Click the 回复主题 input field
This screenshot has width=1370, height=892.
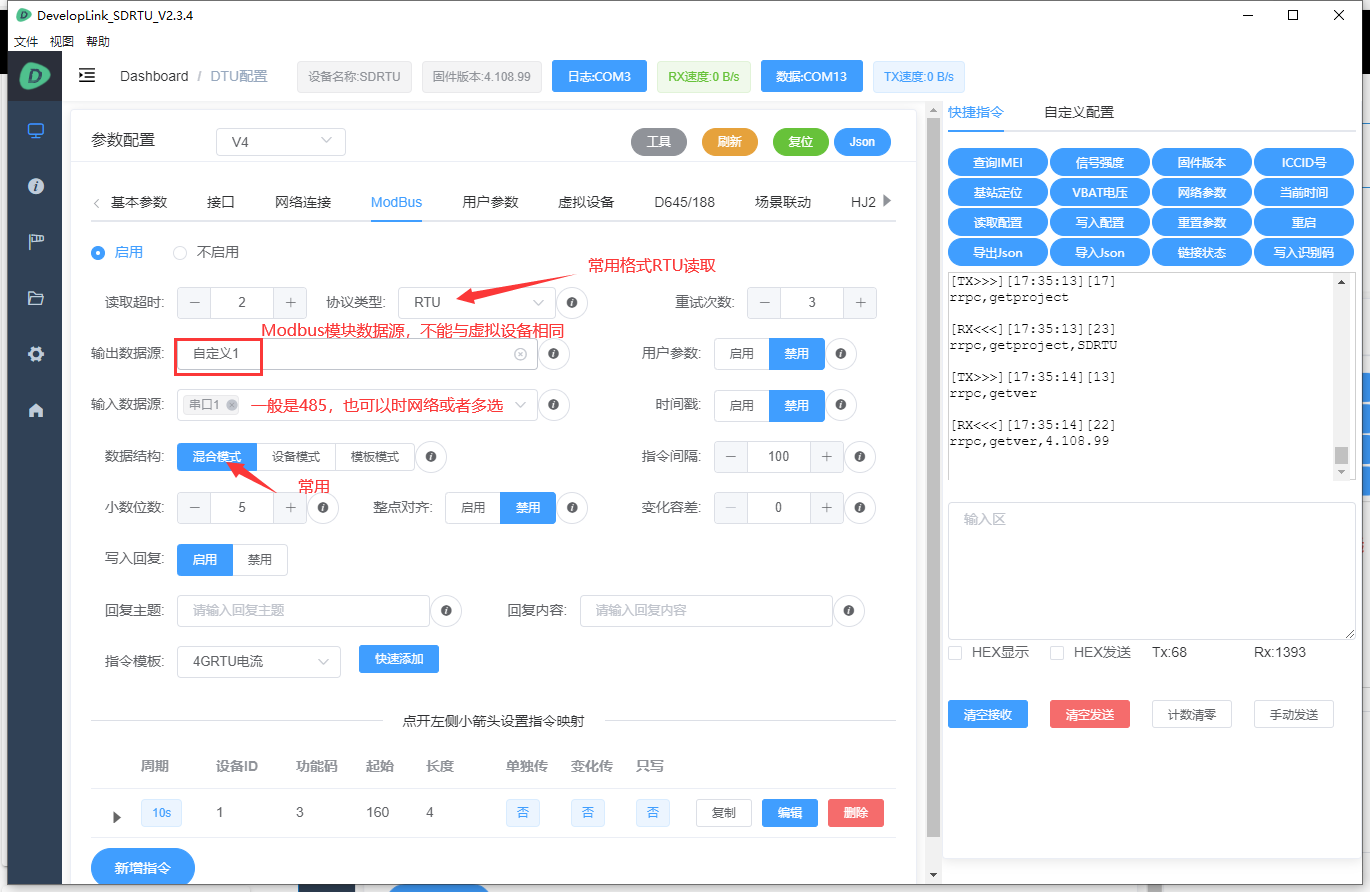[x=304, y=611]
